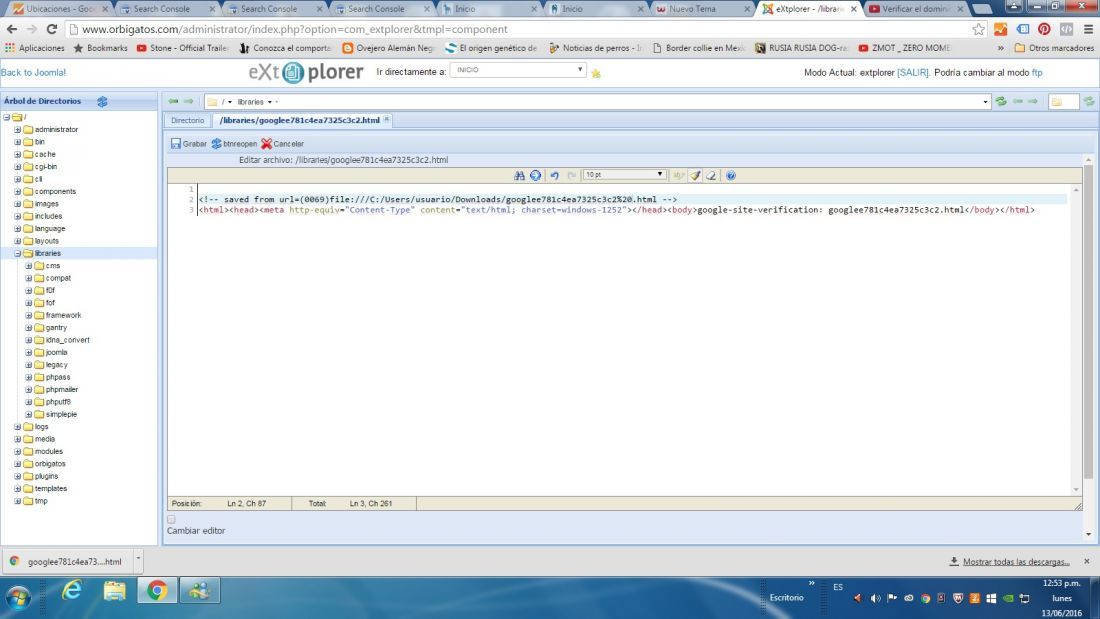
Task: Open the editor search binoculars tool
Action: [x=519, y=175]
